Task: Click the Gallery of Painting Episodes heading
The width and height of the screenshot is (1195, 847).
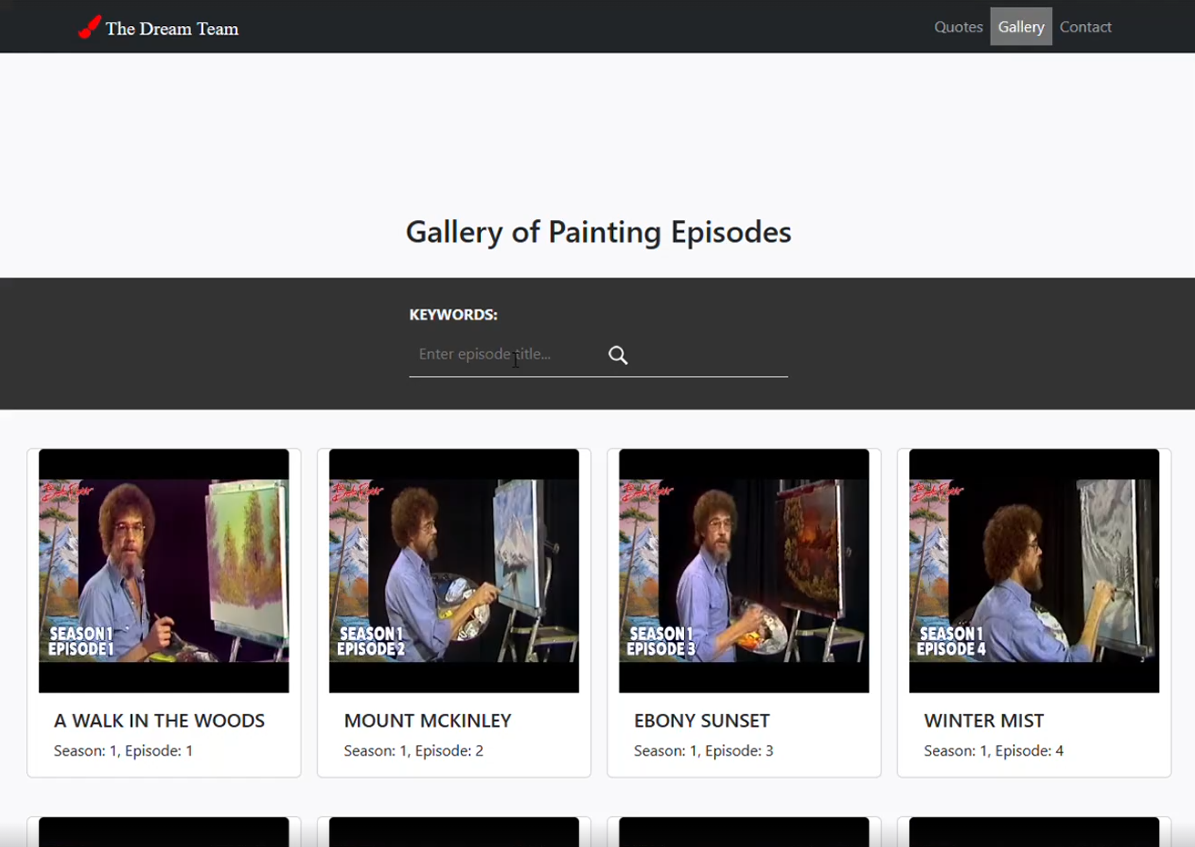Action: (x=598, y=232)
